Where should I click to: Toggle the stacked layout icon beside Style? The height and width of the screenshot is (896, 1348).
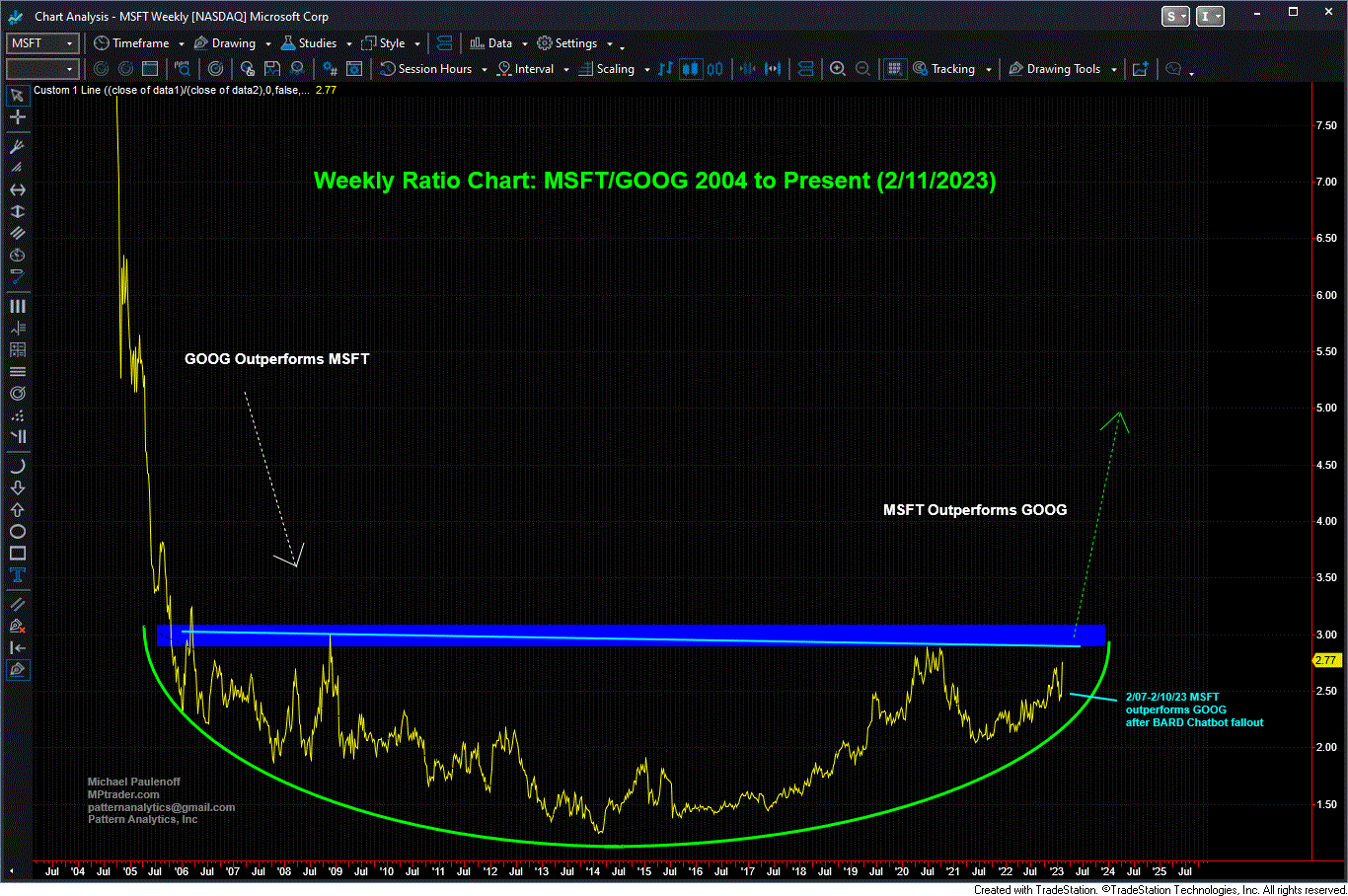click(x=444, y=43)
